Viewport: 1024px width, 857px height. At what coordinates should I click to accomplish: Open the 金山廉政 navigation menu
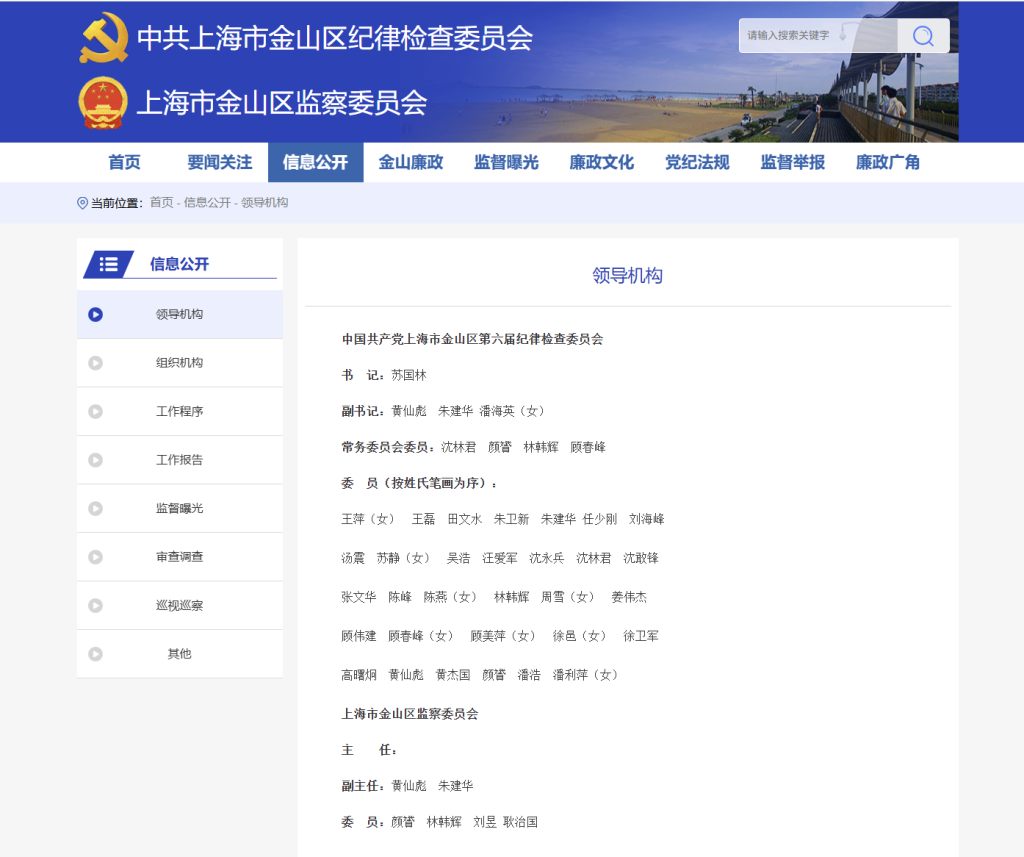coord(411,162)
